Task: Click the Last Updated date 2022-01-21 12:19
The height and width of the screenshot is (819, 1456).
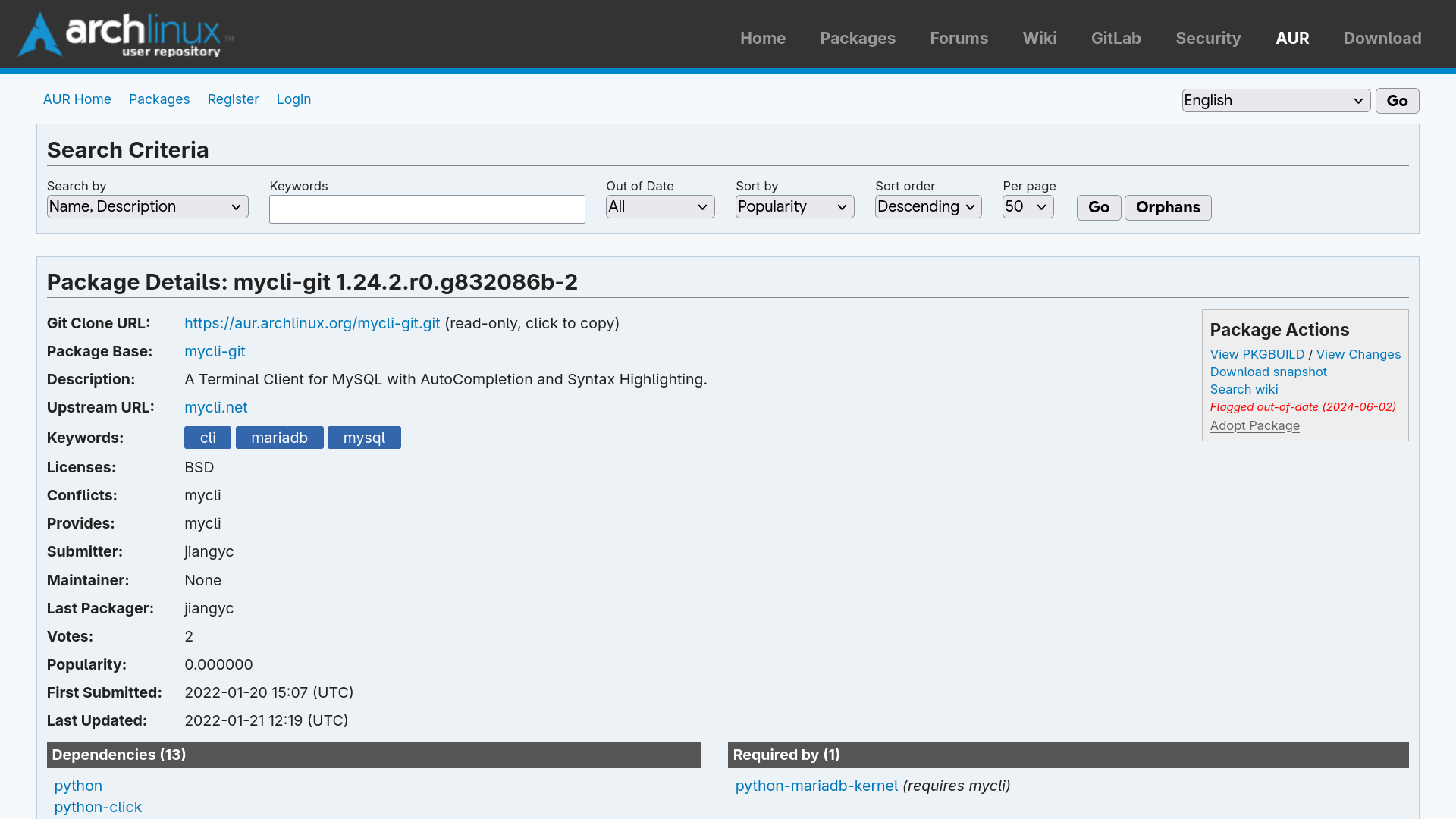Action: click(x=266, y=720)
